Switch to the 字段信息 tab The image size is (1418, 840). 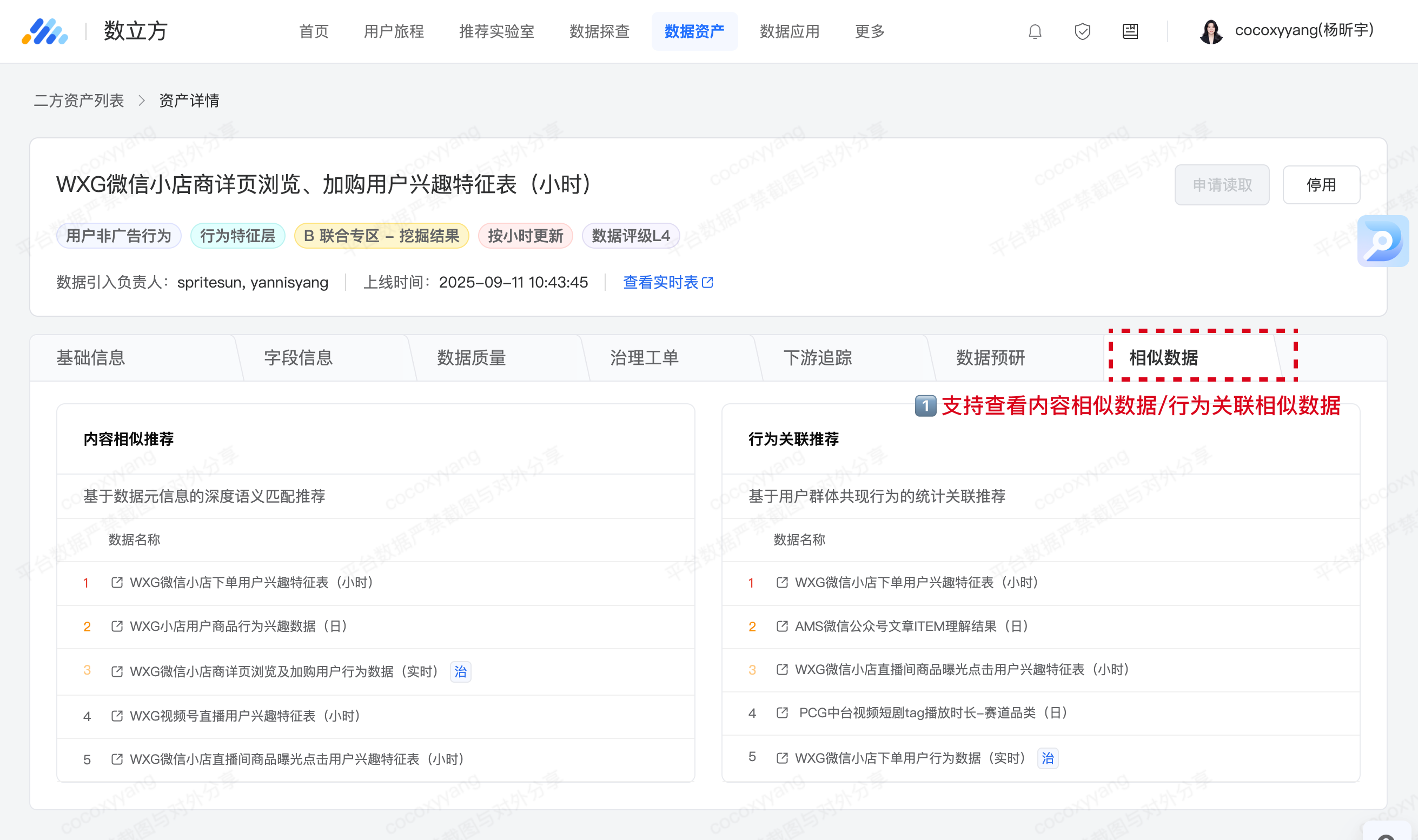pyautogui.click(x=299, y=358)
